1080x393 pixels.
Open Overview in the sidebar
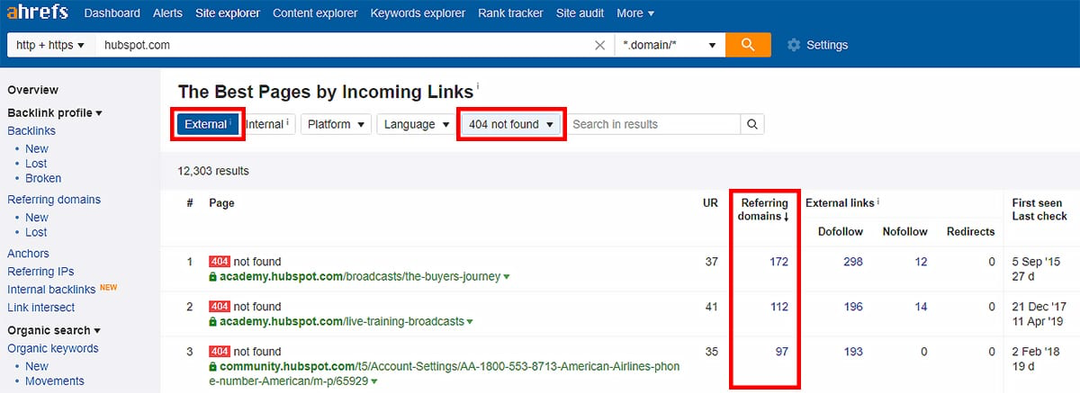tap(33, 90)
